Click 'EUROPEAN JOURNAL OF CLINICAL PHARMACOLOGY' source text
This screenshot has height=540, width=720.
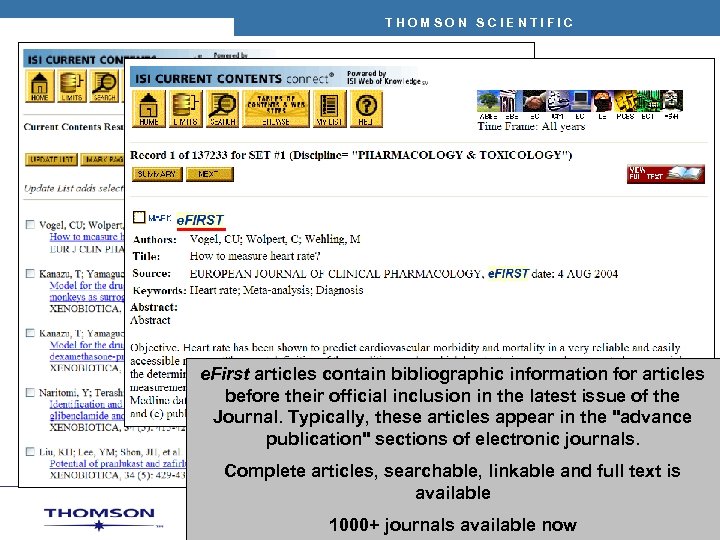(335, 274)
